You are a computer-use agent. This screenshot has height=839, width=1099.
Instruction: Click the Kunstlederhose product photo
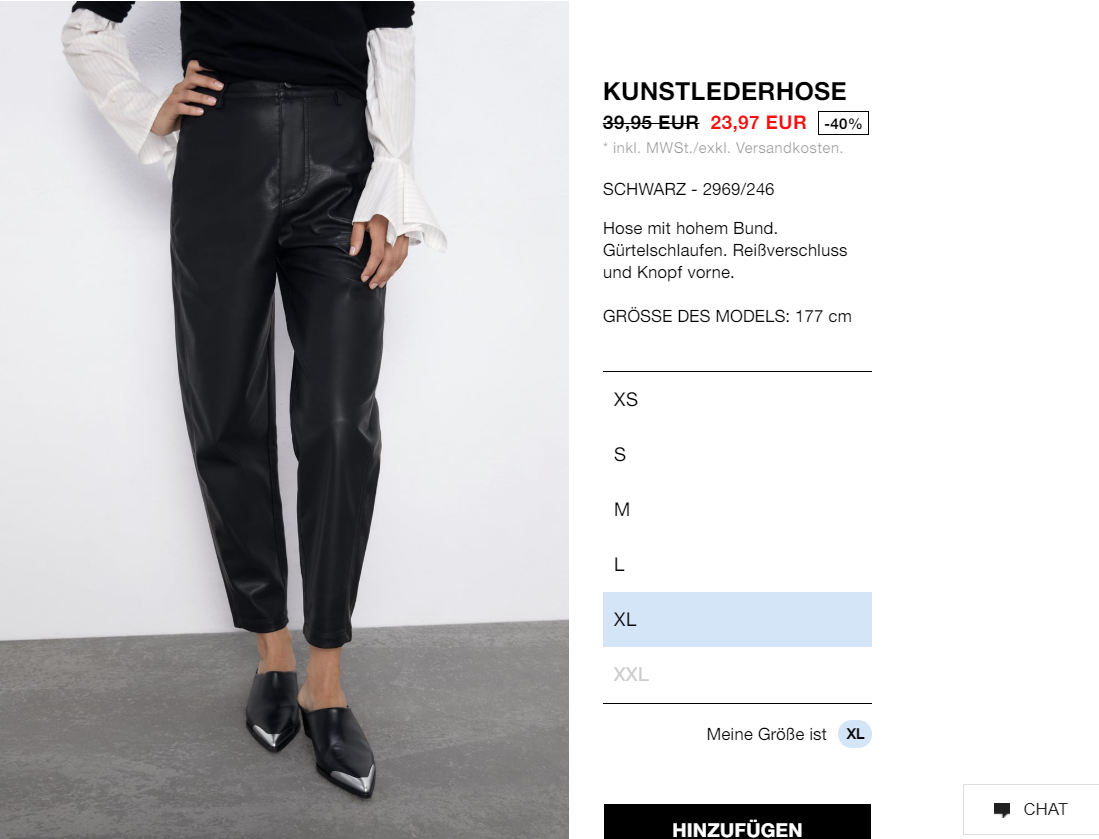[x=284, y=419]
